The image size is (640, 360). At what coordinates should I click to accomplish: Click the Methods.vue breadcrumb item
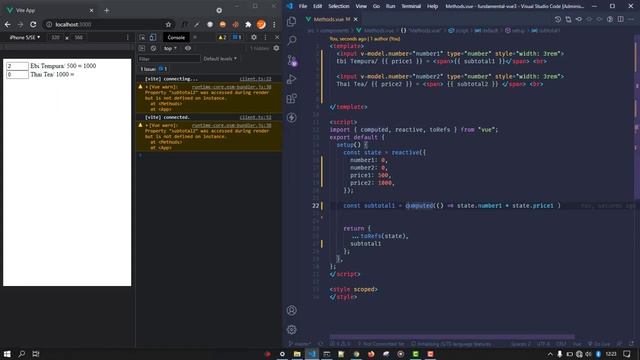pyautogui.click(x=379, y=30)
